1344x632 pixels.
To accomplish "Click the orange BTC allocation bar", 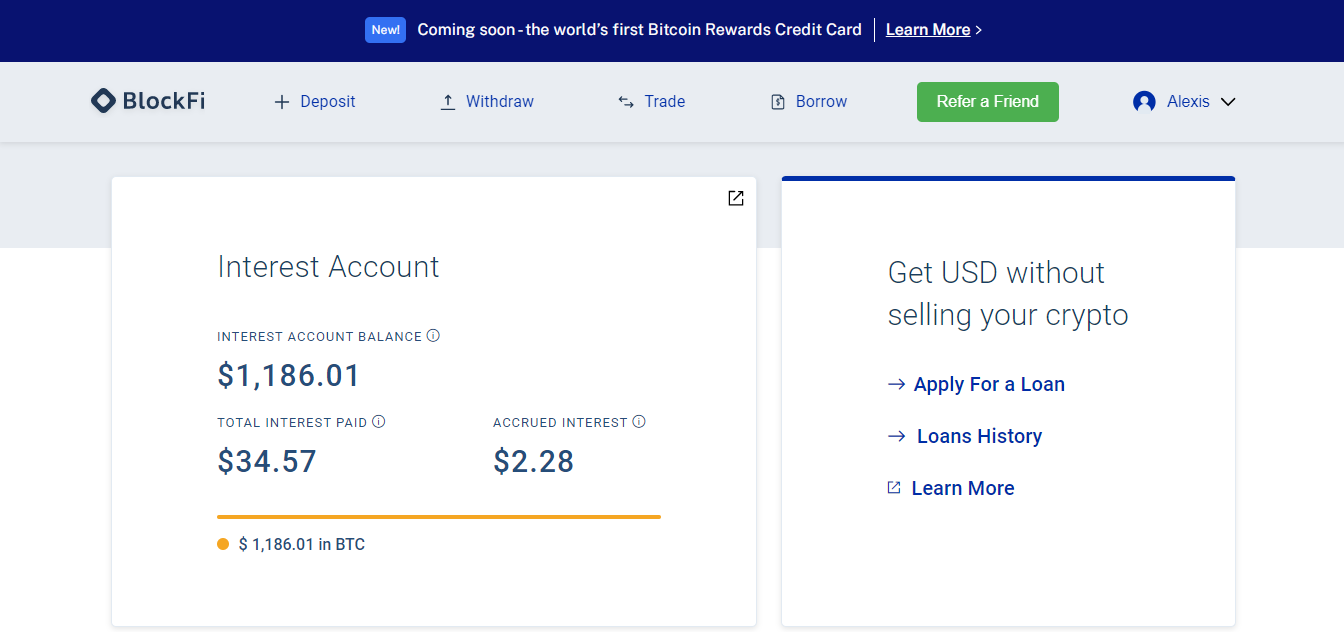I will coord(439,517).
